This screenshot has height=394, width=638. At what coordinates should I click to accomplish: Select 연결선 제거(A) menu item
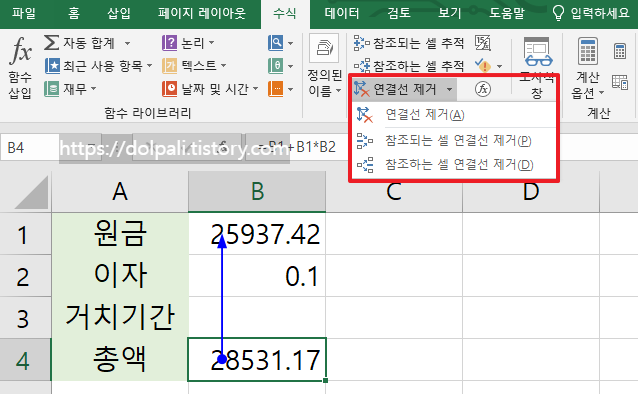coord(454,115)
